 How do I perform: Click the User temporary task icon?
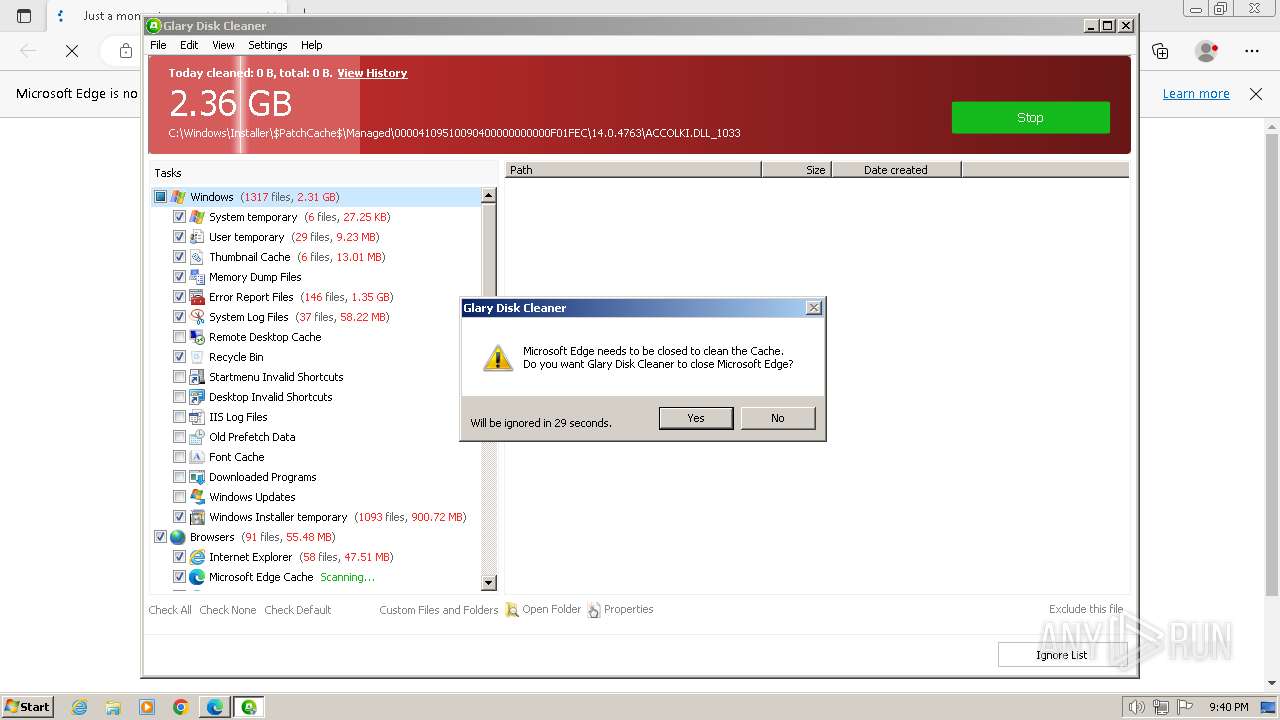(x=197, y=237)
